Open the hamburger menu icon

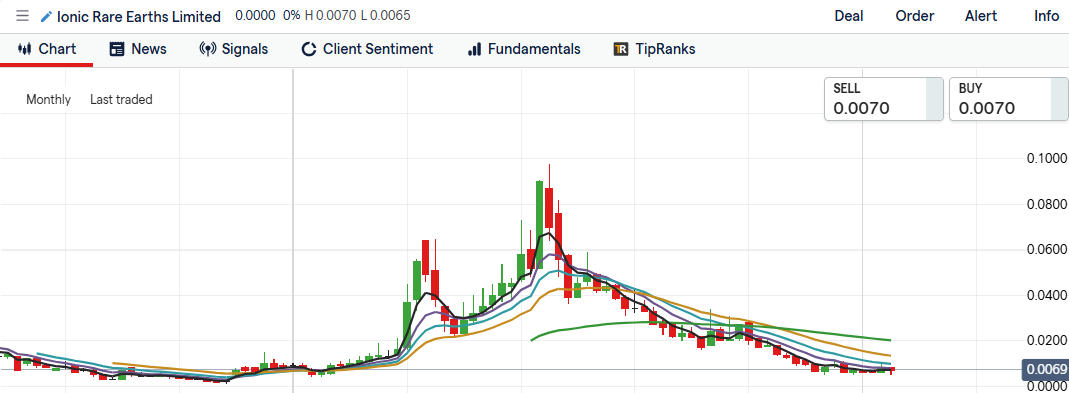[x=22, y=16]
